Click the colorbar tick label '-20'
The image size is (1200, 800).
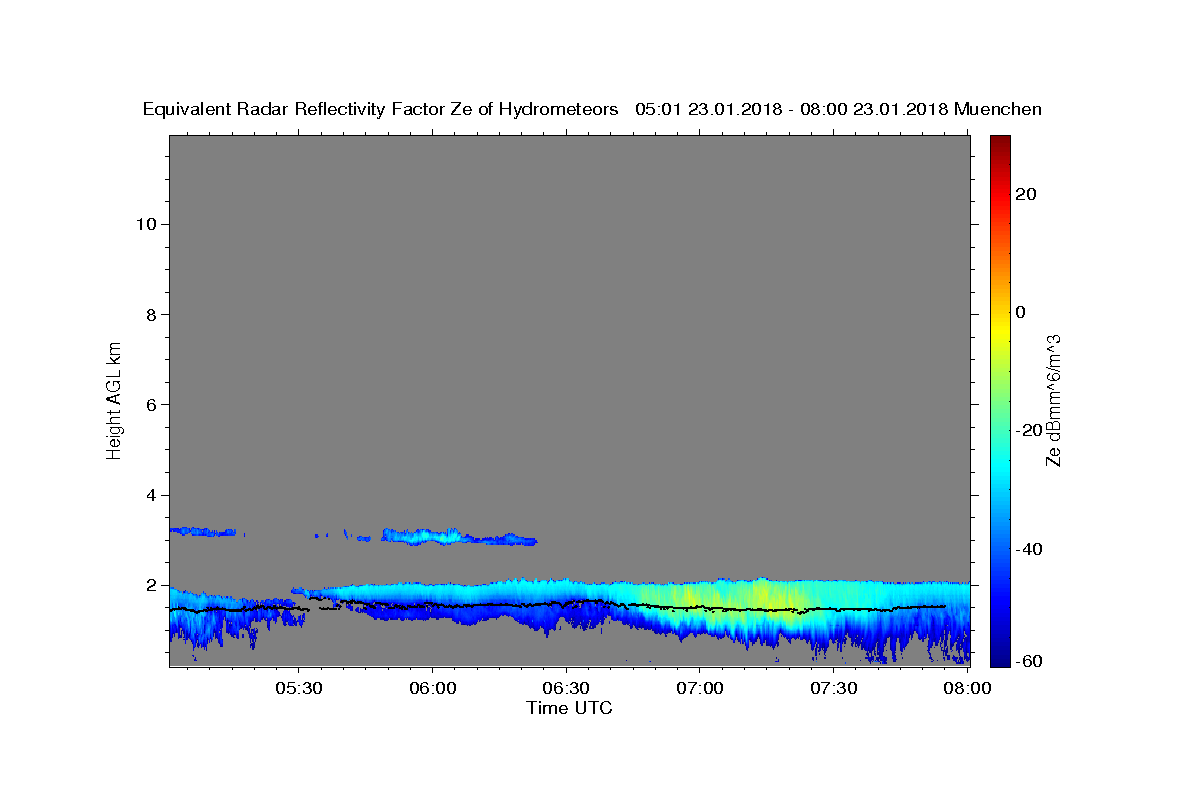point(1027,430)
